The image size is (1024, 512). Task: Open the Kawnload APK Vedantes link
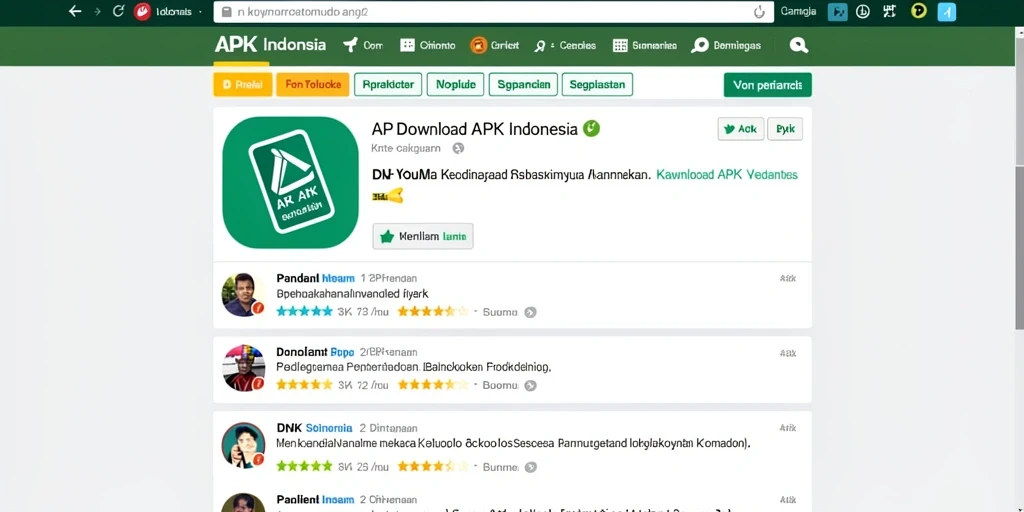(727, 175)
